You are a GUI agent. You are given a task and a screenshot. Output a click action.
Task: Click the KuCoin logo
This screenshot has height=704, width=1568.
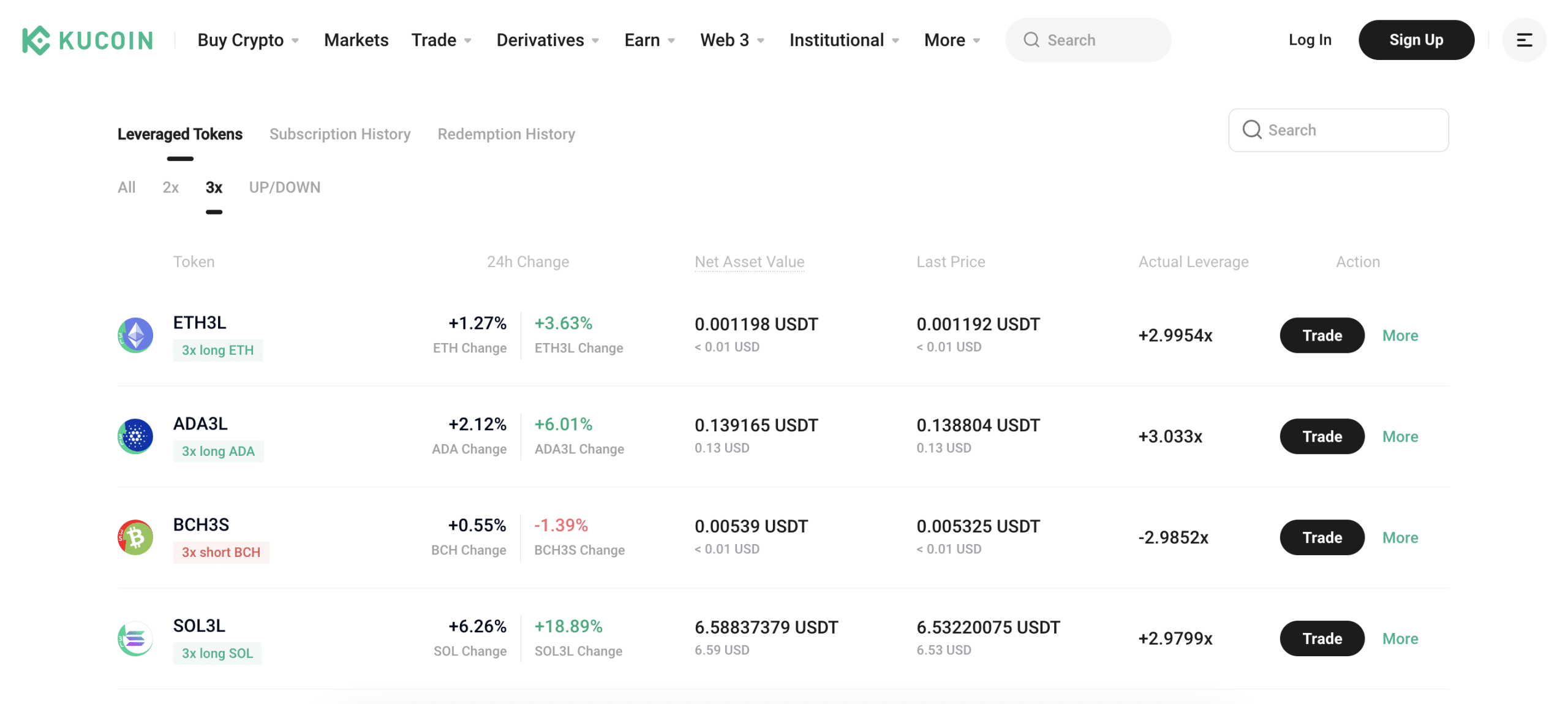(x=88, y=40)
